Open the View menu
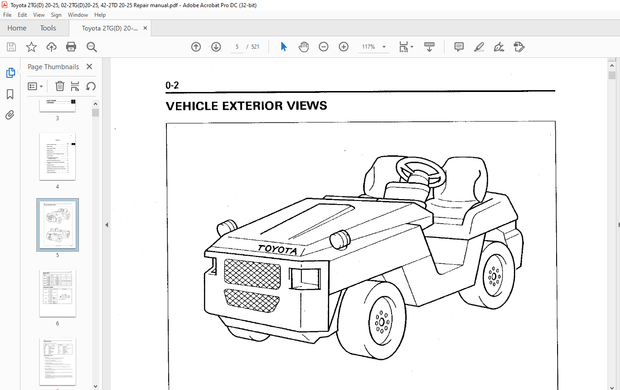The height and width of the screenshot is (390, 620). 39,15
